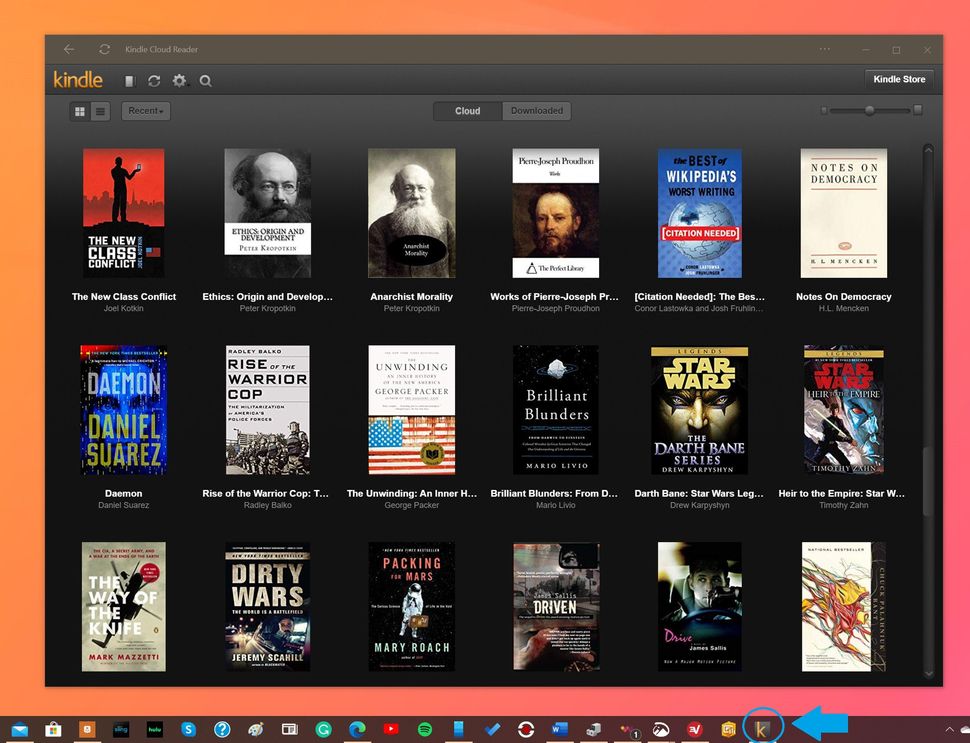970x743 pixels.
Task: Toggle the ellipsis options in the title bar
Action: point(824,49)
